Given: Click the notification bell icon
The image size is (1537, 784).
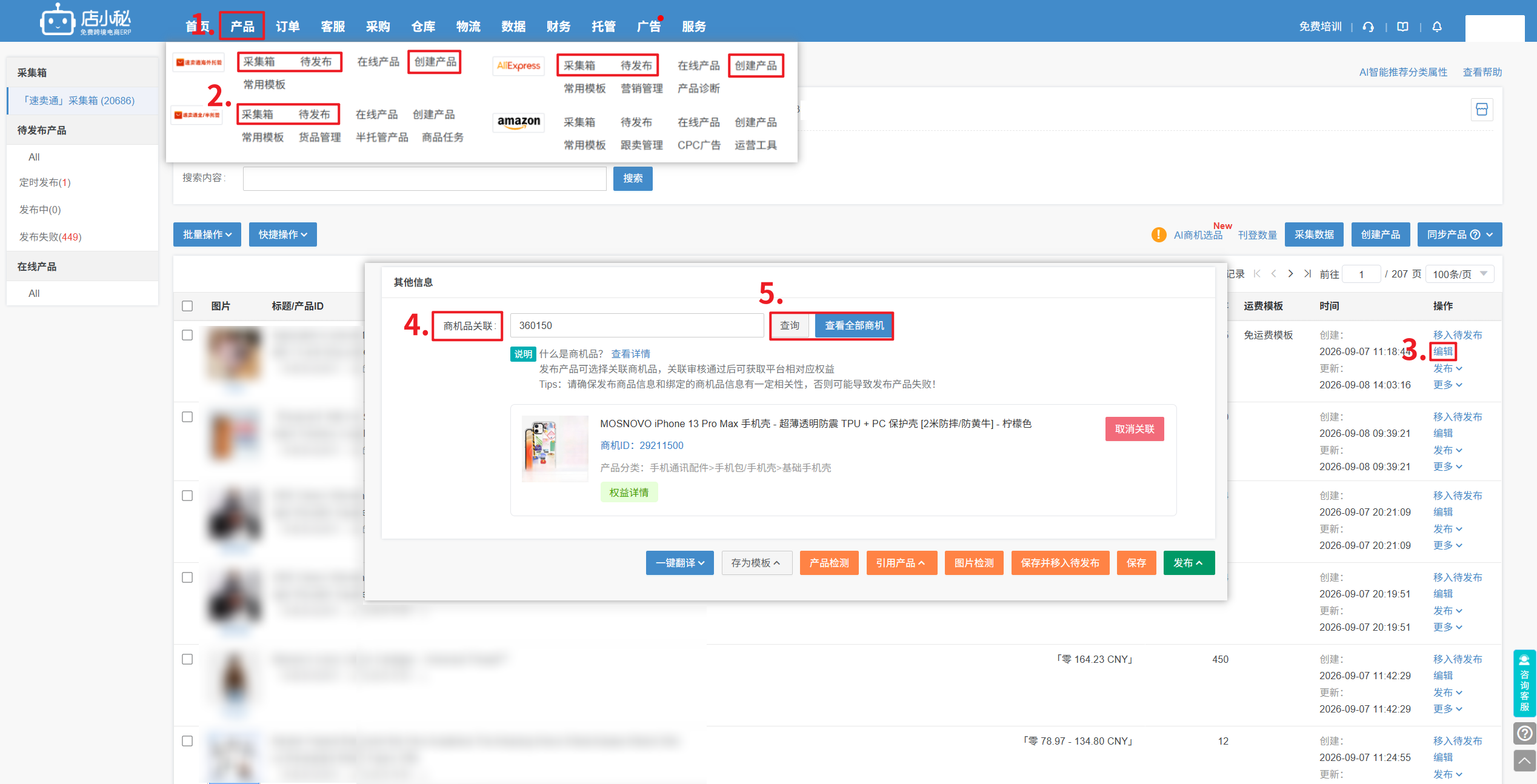Looking at the screenshot, I should (x=1437, y=27).
